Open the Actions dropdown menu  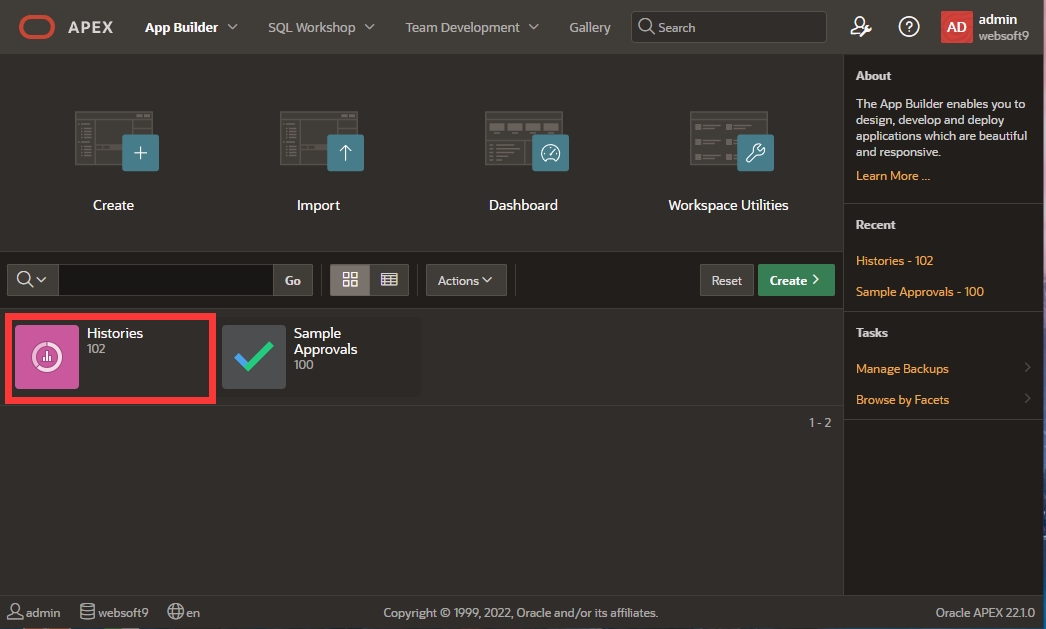(466, 280)
